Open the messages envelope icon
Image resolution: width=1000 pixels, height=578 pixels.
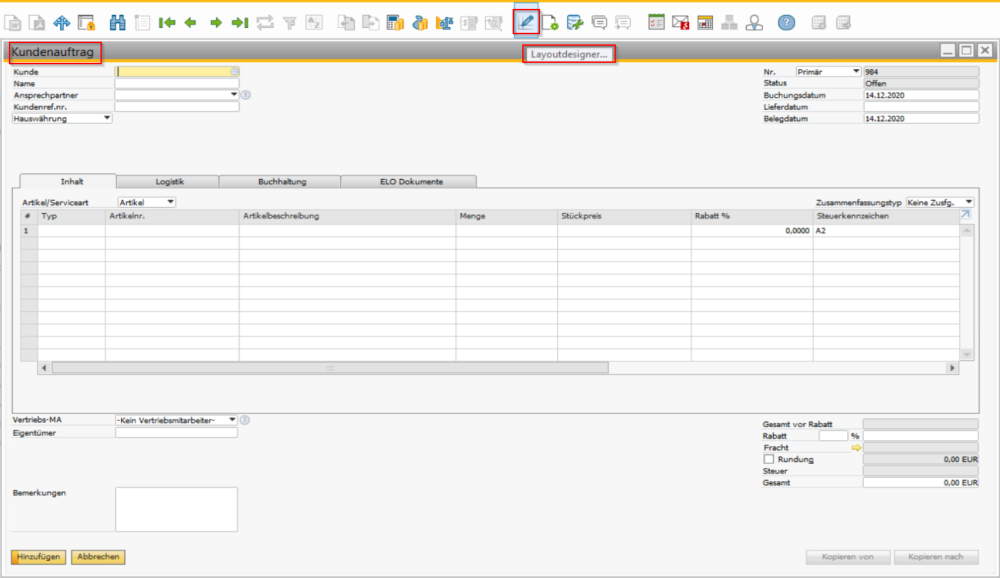680,23
